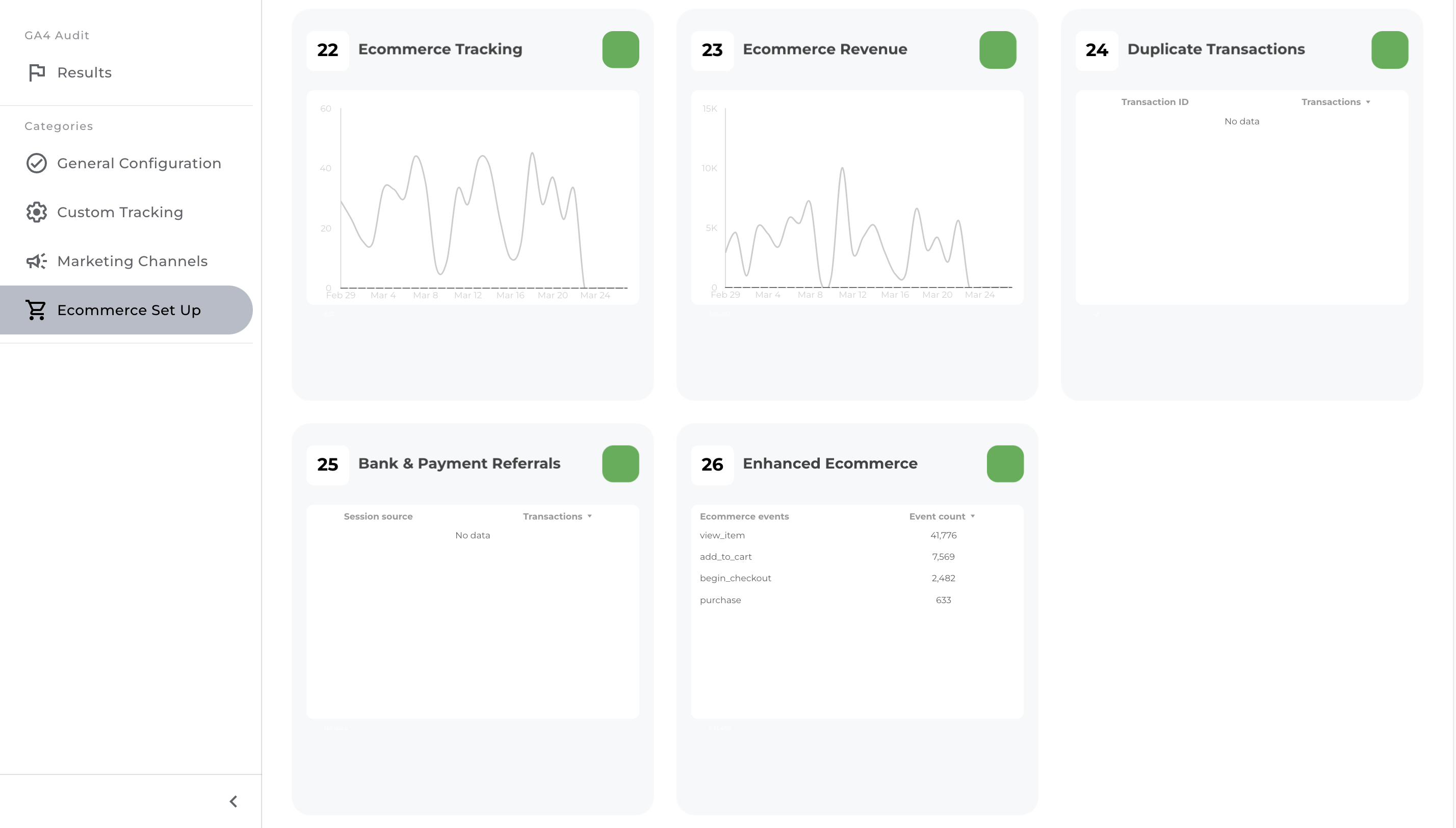Toggle the Ecommerce Revenue status indicator
This screenshot has width=1456, height=828.
coord(998,49)
